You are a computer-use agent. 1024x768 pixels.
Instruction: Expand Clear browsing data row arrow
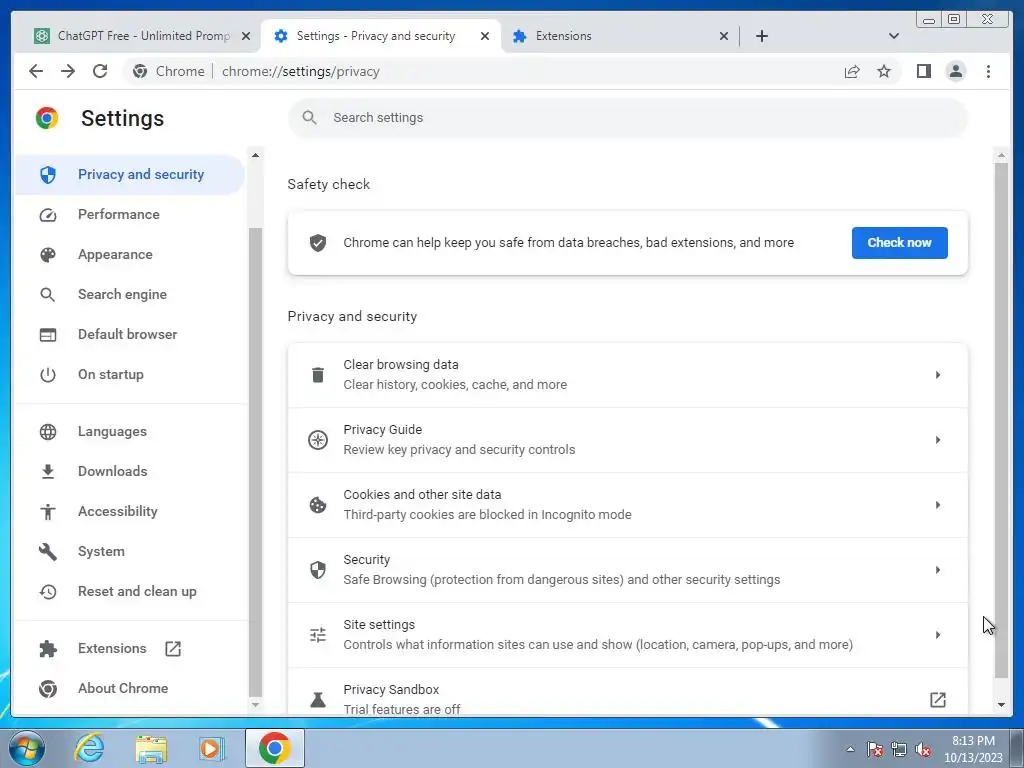tap(938, 375)
